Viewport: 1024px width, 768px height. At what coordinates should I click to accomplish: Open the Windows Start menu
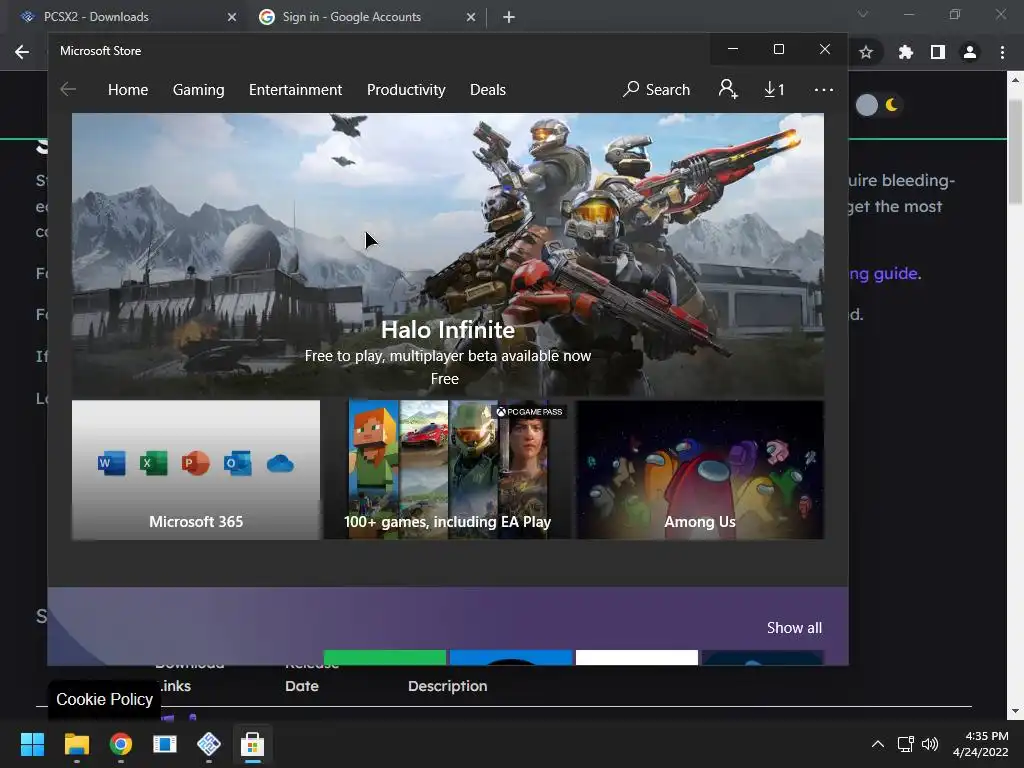coord(32,744)
